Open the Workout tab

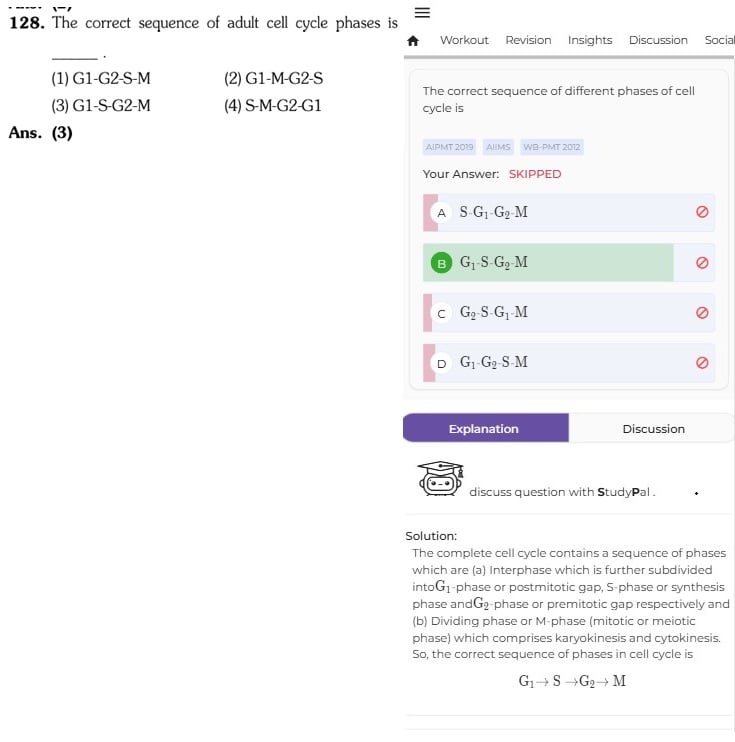click(464, 40)
